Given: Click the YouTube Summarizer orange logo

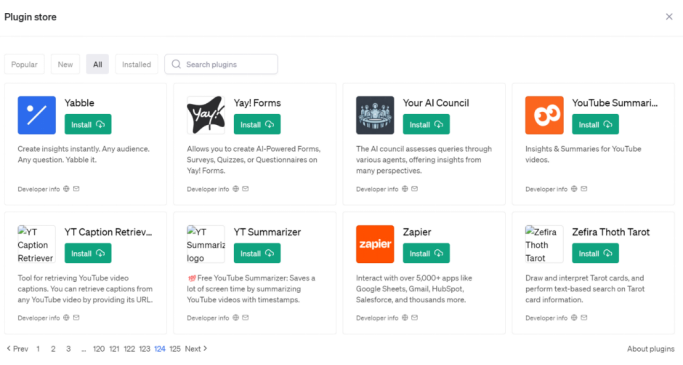Looking at the screenshot, I should click(544, 115).
